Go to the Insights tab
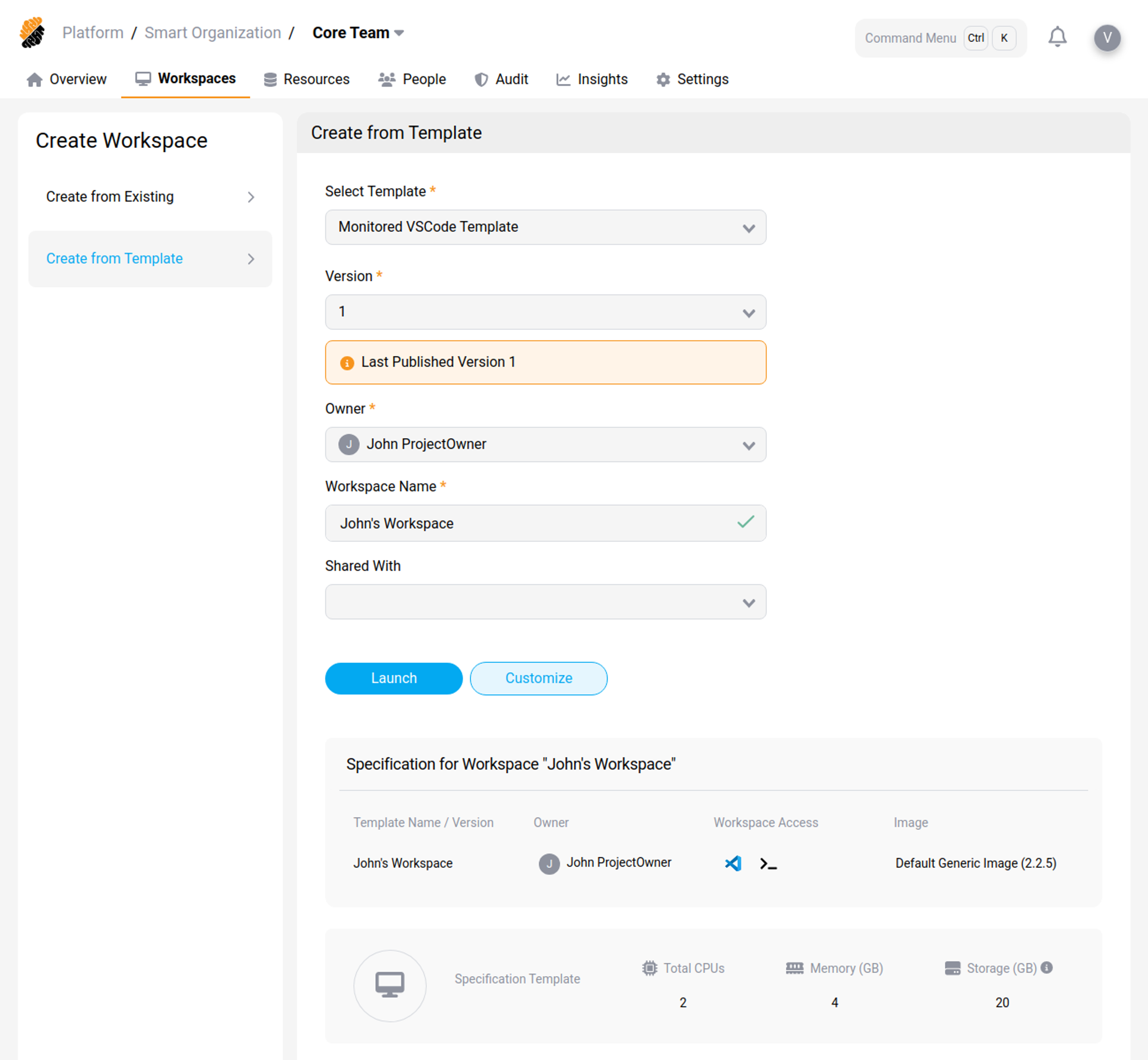The image size is (1148, 1060). point(592,79)
